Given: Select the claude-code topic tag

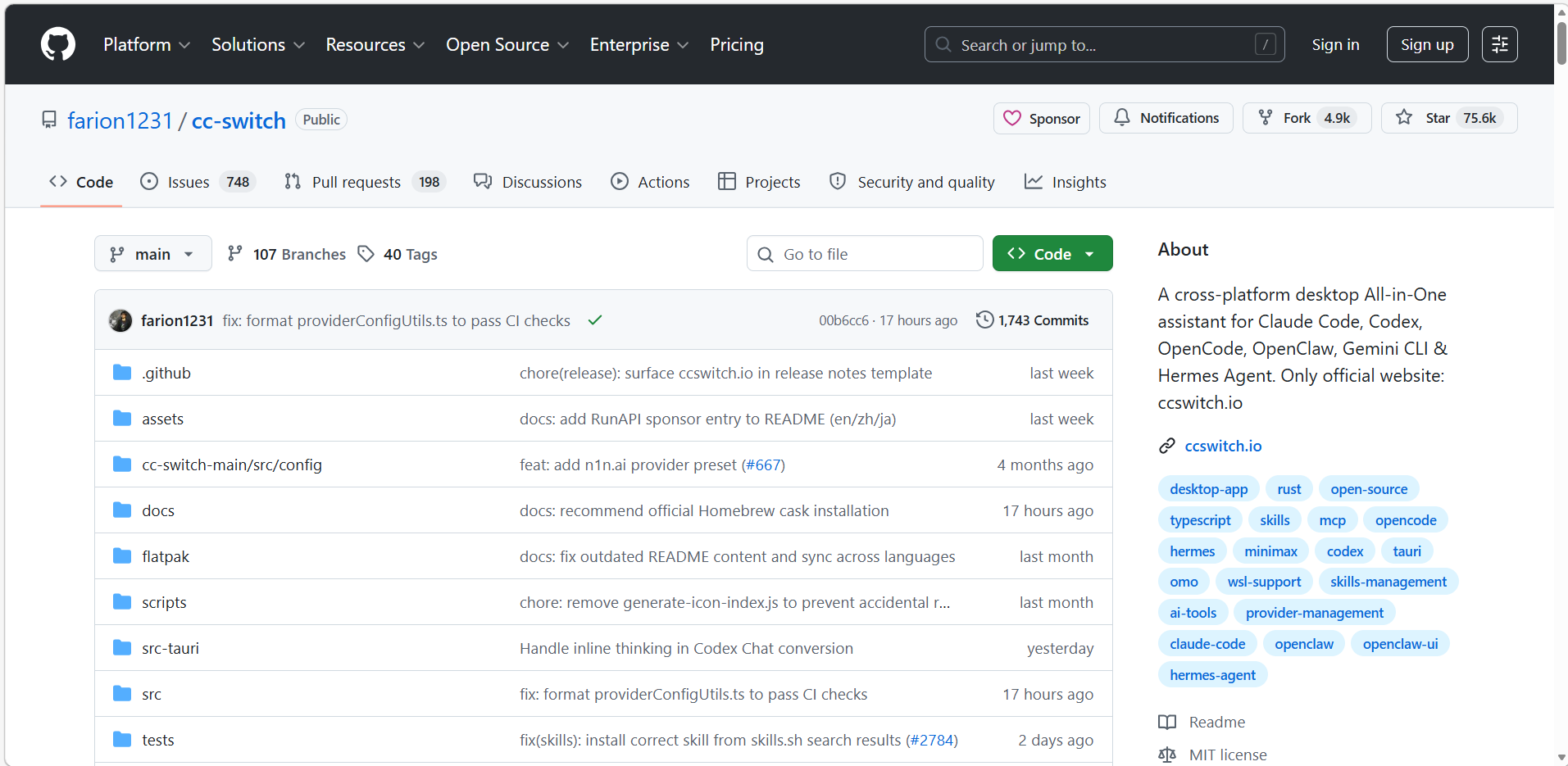Looking at the screenshot, I should tap(1207, 644).
